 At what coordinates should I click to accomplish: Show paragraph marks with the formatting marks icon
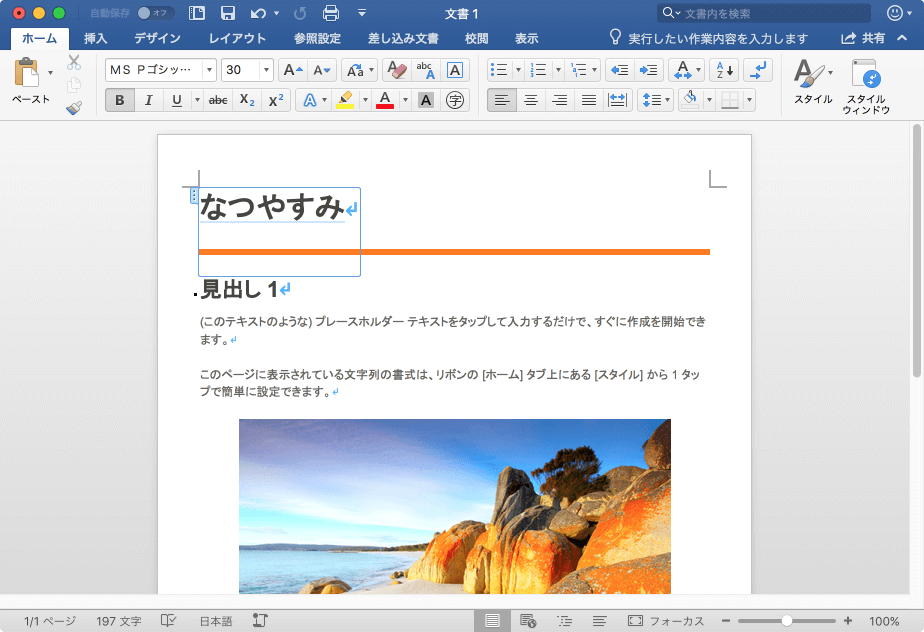point(758,70)
